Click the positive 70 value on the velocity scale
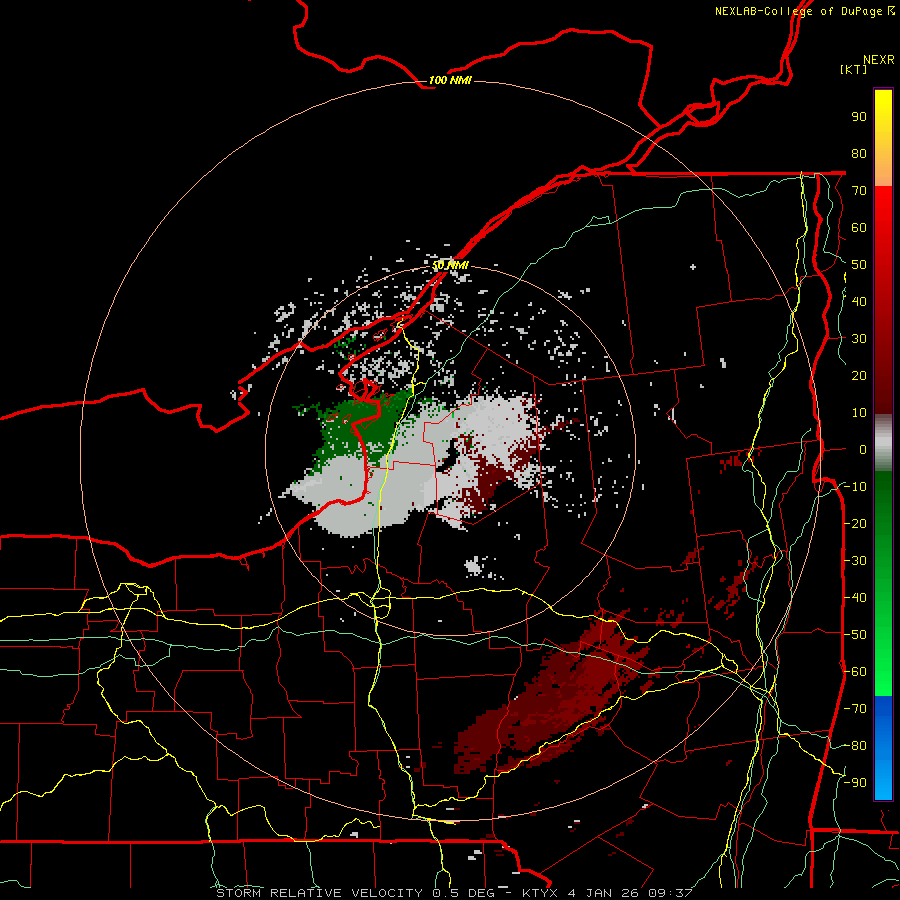The height and width of the screenshot is (900, 900). tap(859, 191)
